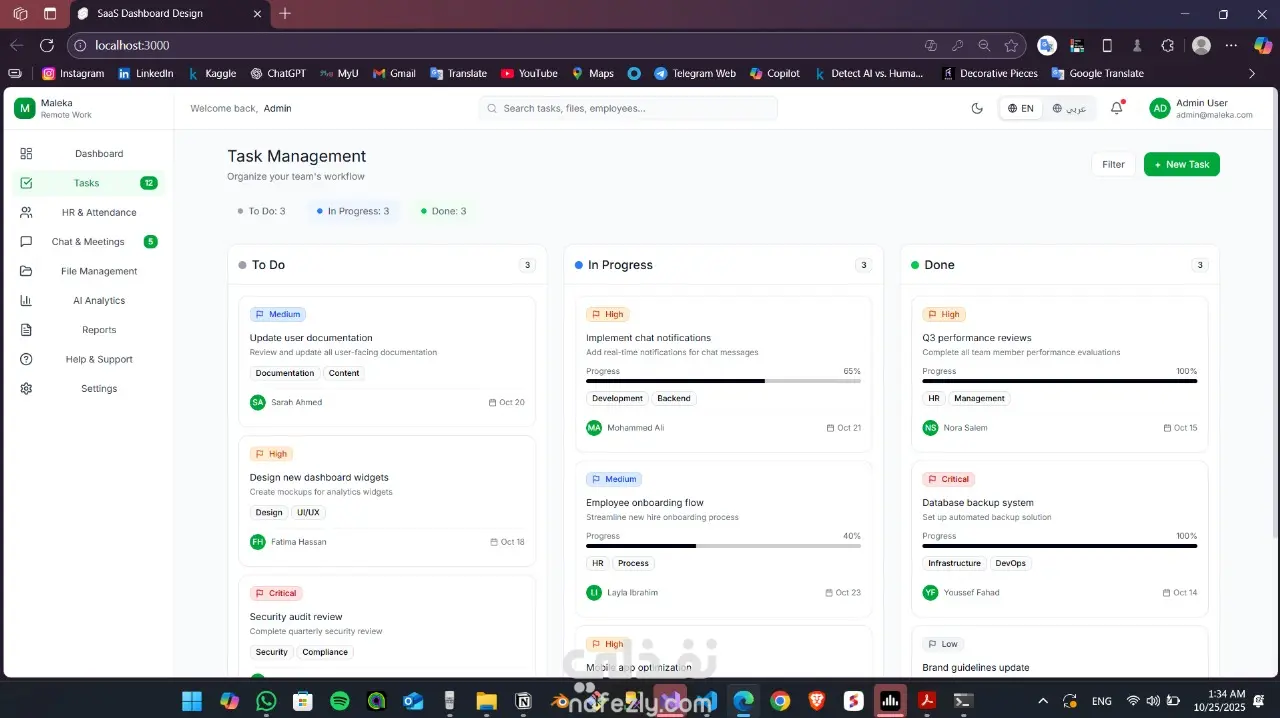Select the Done: 3 status chip
This screenshot has height=718, width=1280.
[x=443, y=211]
